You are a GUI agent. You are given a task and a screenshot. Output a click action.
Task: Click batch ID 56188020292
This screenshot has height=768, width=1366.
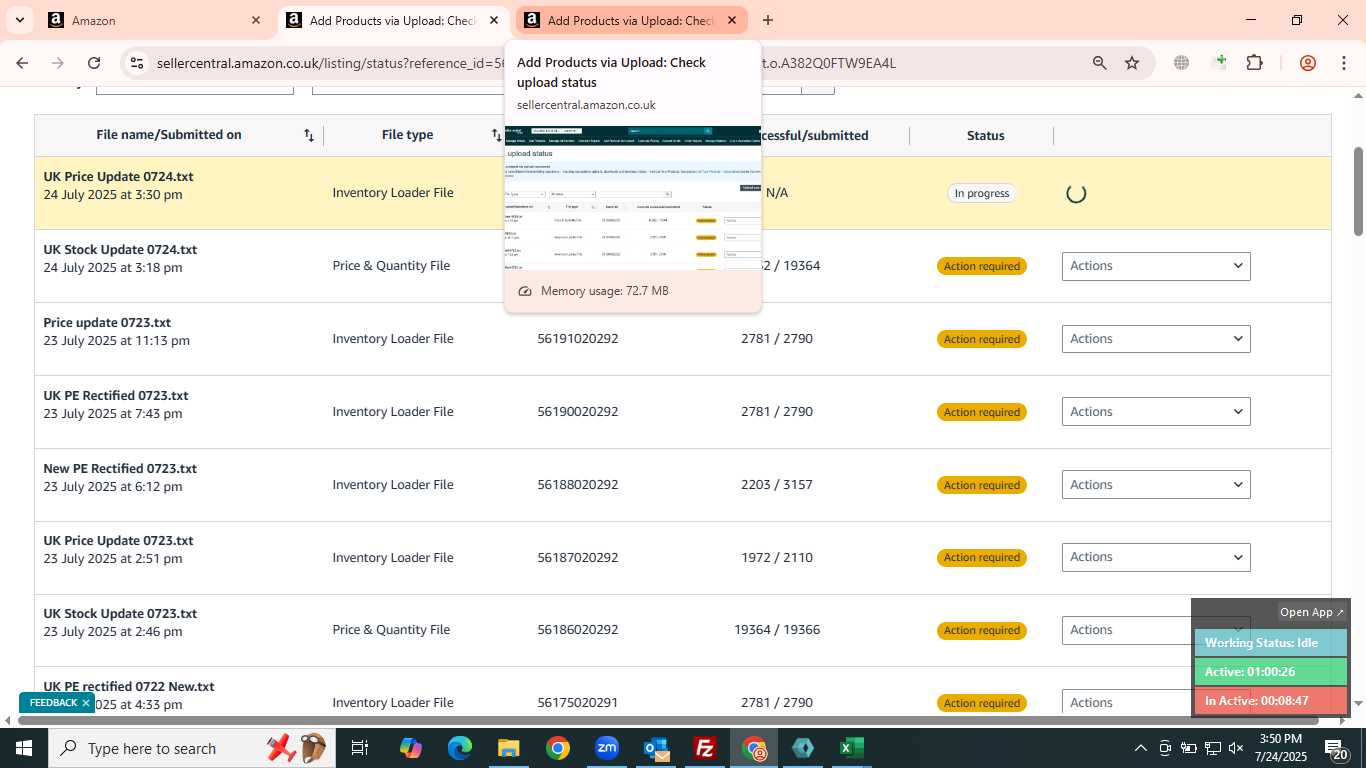[x=577, y=485]
